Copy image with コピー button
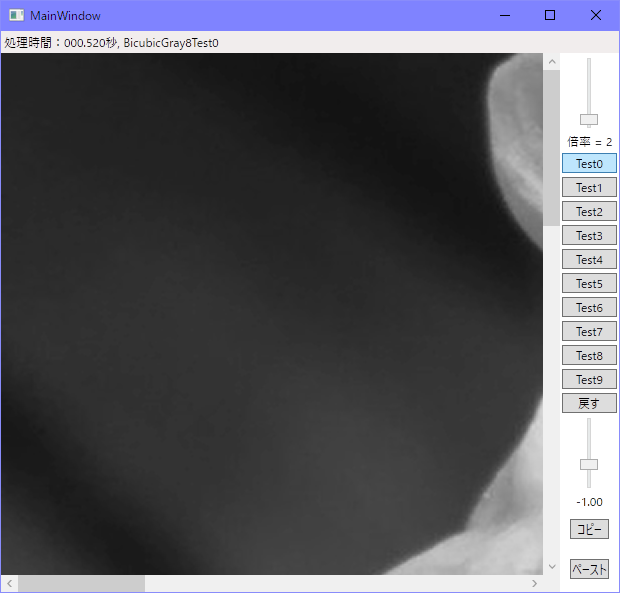Viewport: 620px width, 593px height. [x=589, y=529]
